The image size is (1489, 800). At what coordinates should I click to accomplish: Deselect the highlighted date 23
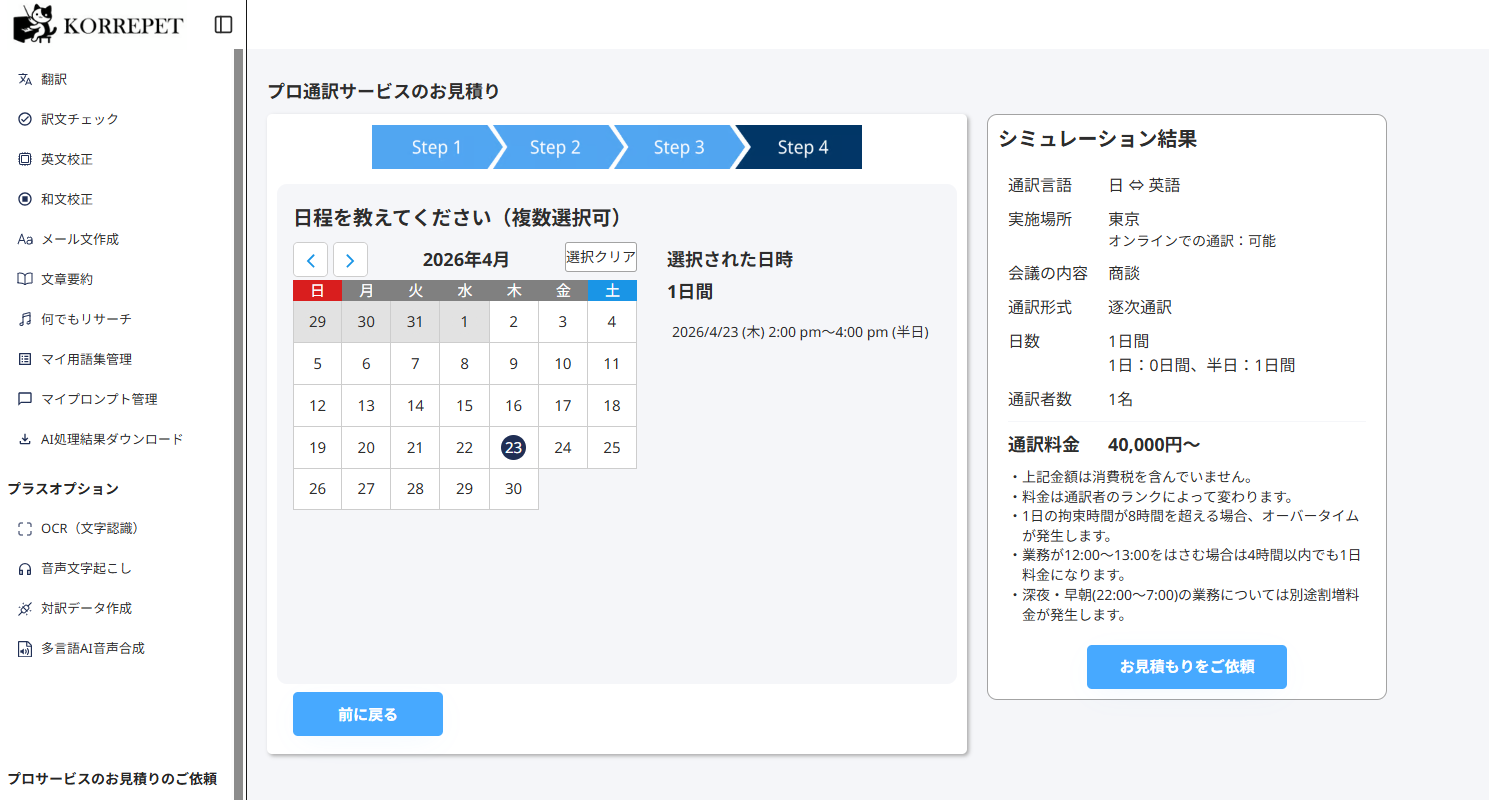514,448
